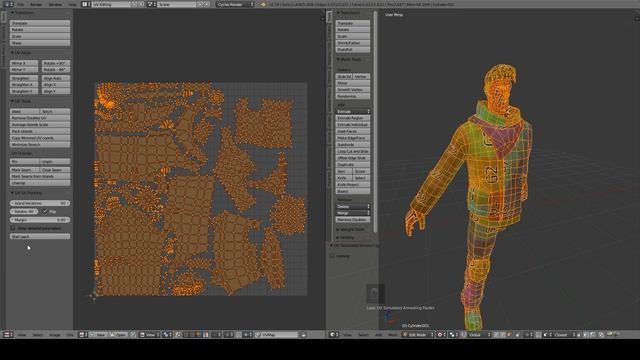Click the Pack Islands button
Viewport: 640px width, 360px height.
coord(40,131)
